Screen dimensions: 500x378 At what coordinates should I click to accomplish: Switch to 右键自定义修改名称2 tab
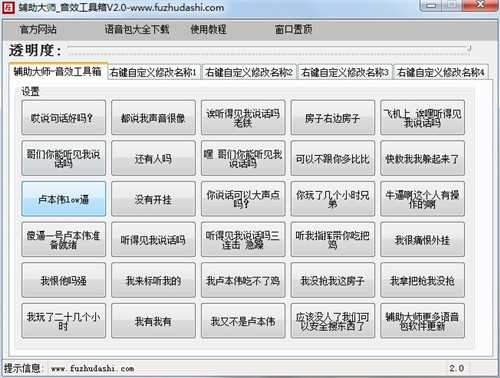249,72
